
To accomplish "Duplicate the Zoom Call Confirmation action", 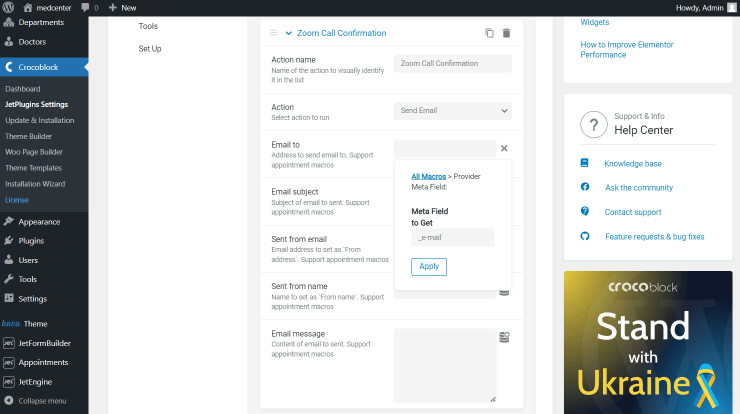I will 489,33.
